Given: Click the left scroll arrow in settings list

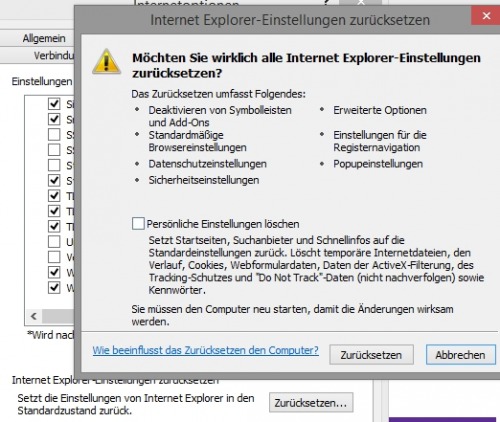Looking at the screenshot, I should (x=34, y=316).
